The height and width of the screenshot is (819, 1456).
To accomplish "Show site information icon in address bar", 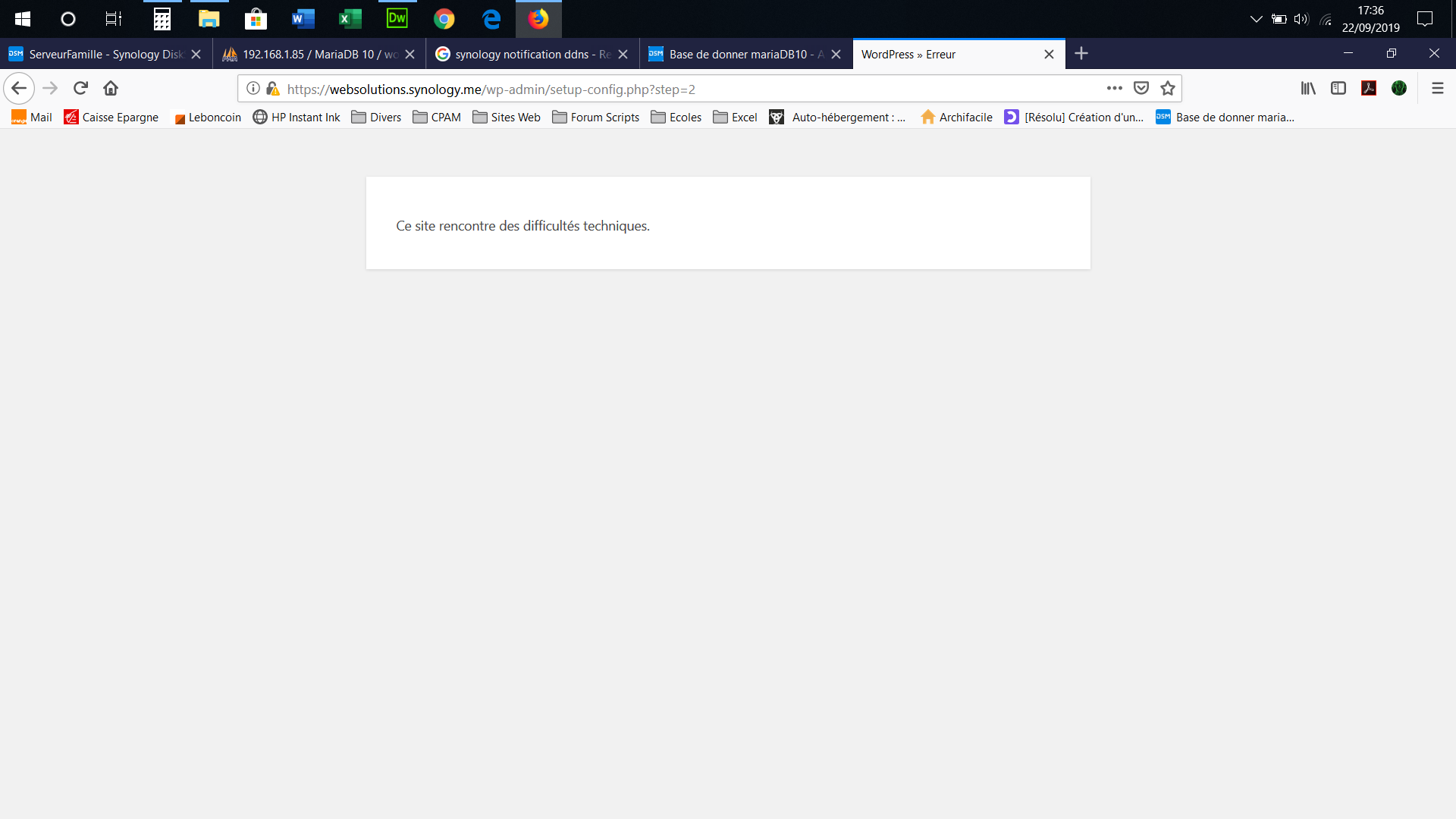I will click(253, 89).
